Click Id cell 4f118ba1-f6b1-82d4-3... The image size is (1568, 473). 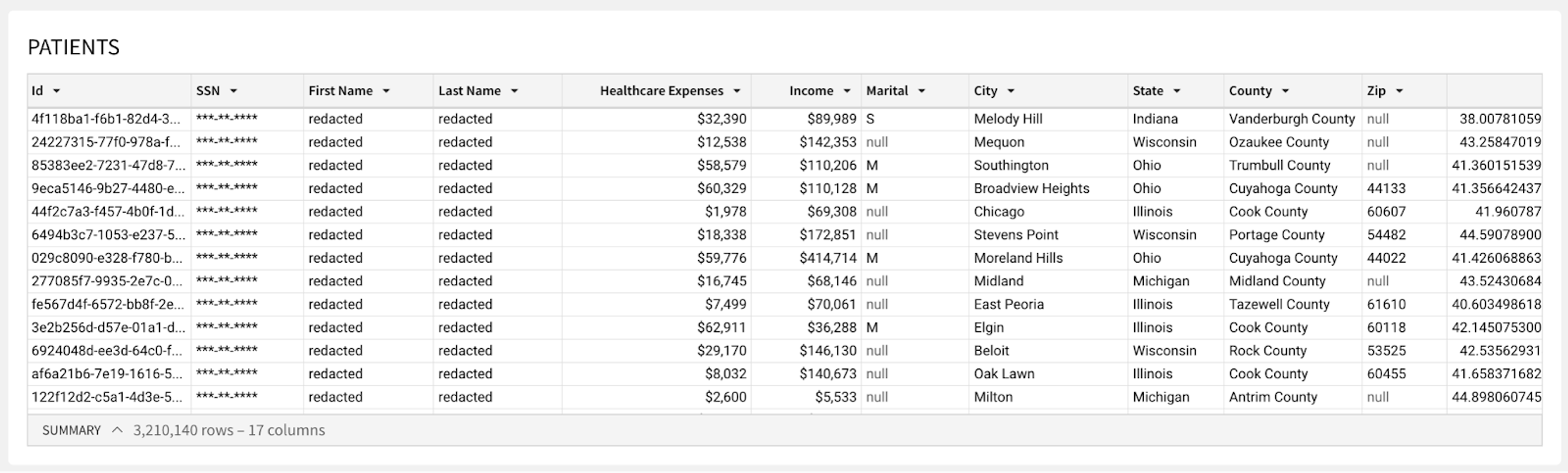tap(109, 119)
